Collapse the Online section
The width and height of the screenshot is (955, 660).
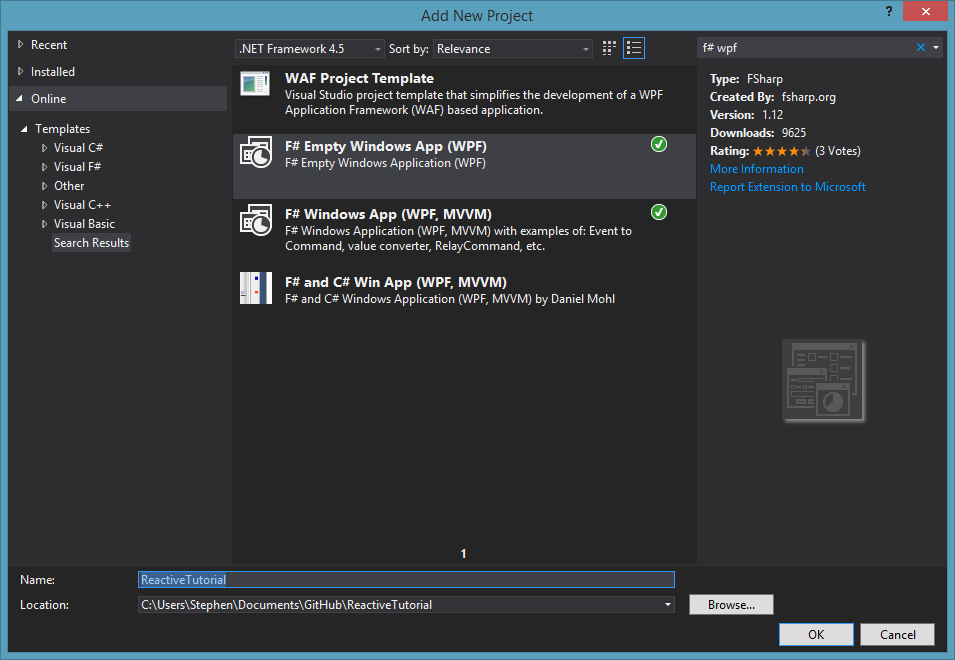pos(20,99)
